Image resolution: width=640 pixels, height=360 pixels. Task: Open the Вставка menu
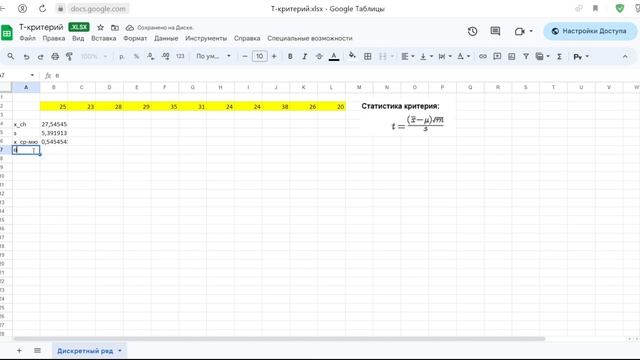tap(104, 38)
